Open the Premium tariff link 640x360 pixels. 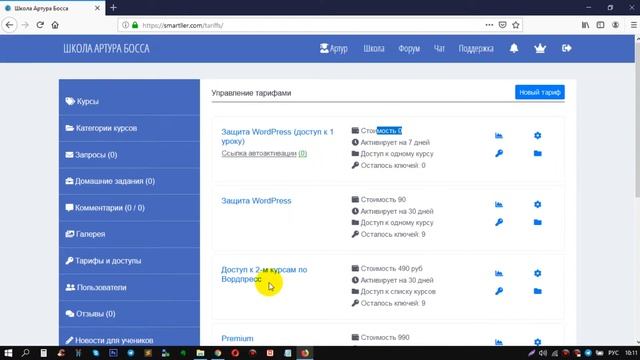[237, 338]
